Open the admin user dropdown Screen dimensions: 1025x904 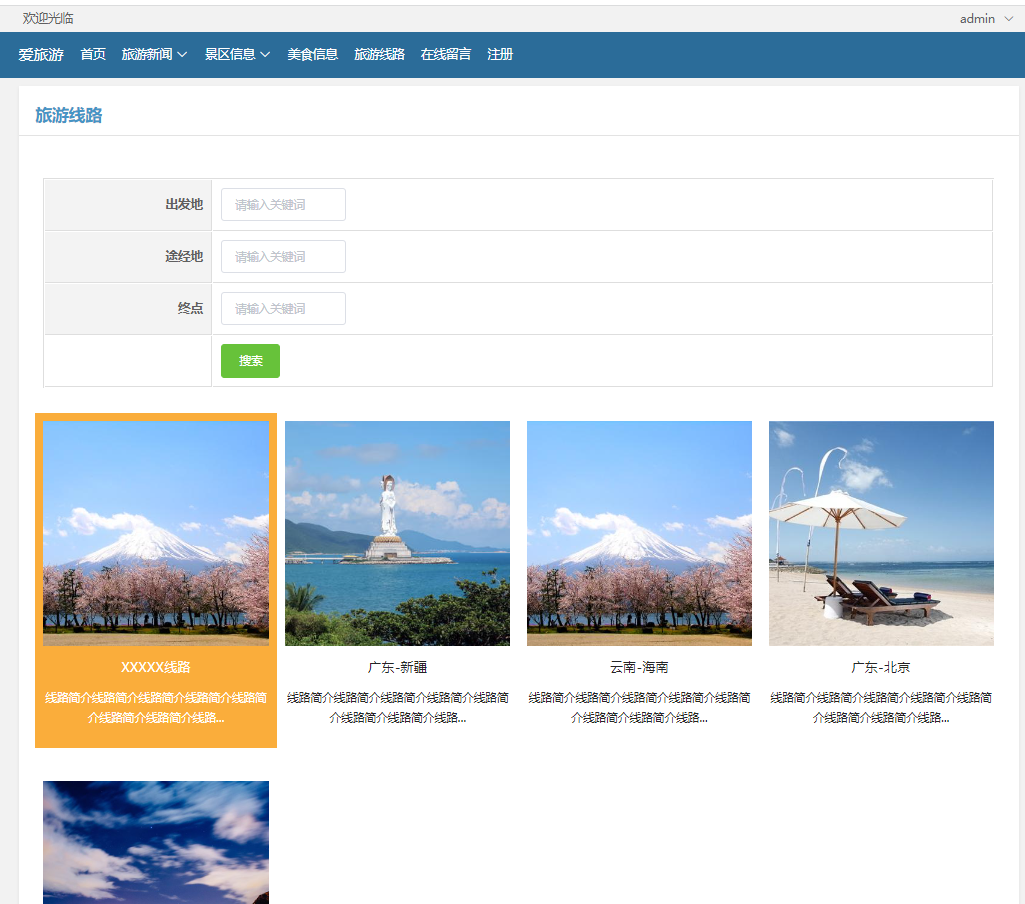coord(986,19)
